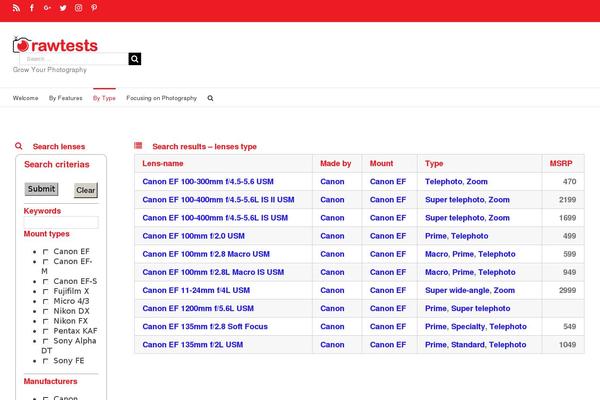Open the Facebook social icon
This screenshot has width=600, height=400.
[32, 8]
